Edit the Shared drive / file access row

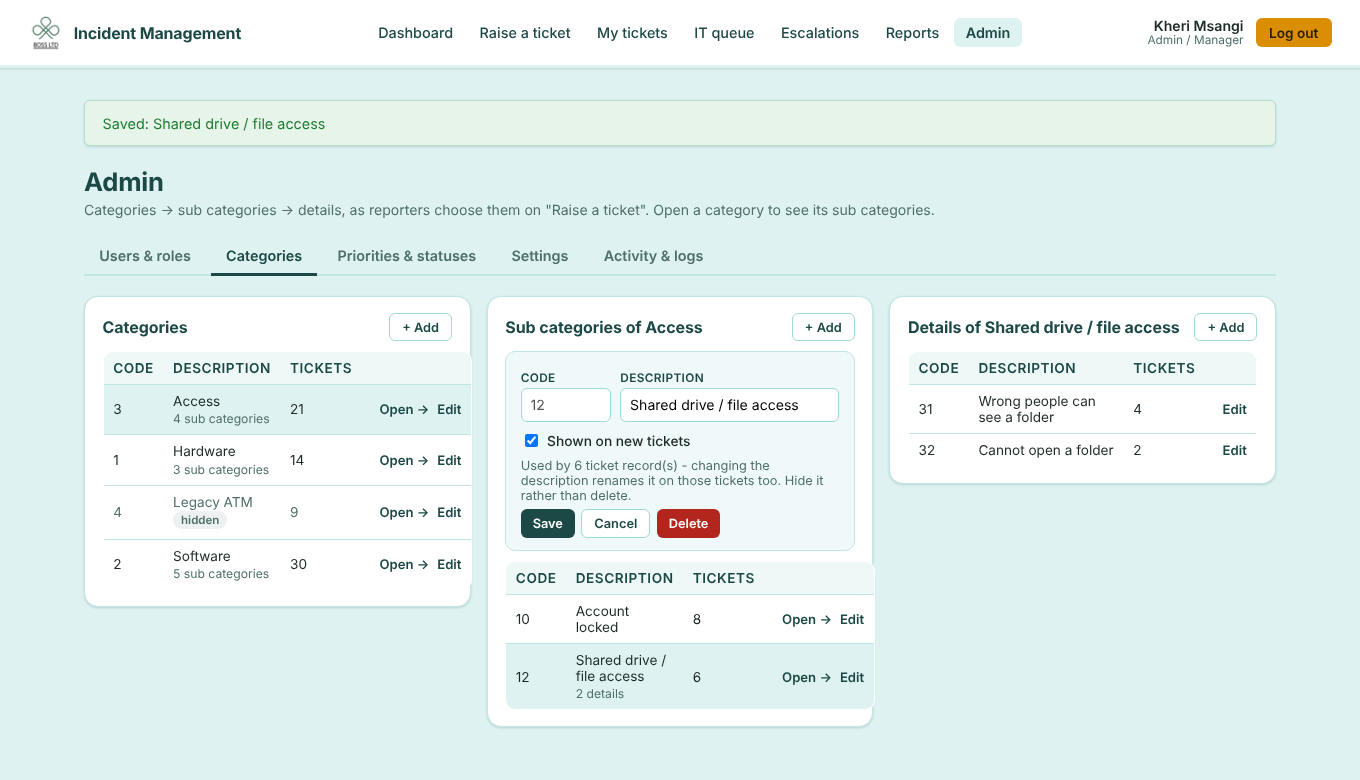pyautogui.click(x=852, y=677)
